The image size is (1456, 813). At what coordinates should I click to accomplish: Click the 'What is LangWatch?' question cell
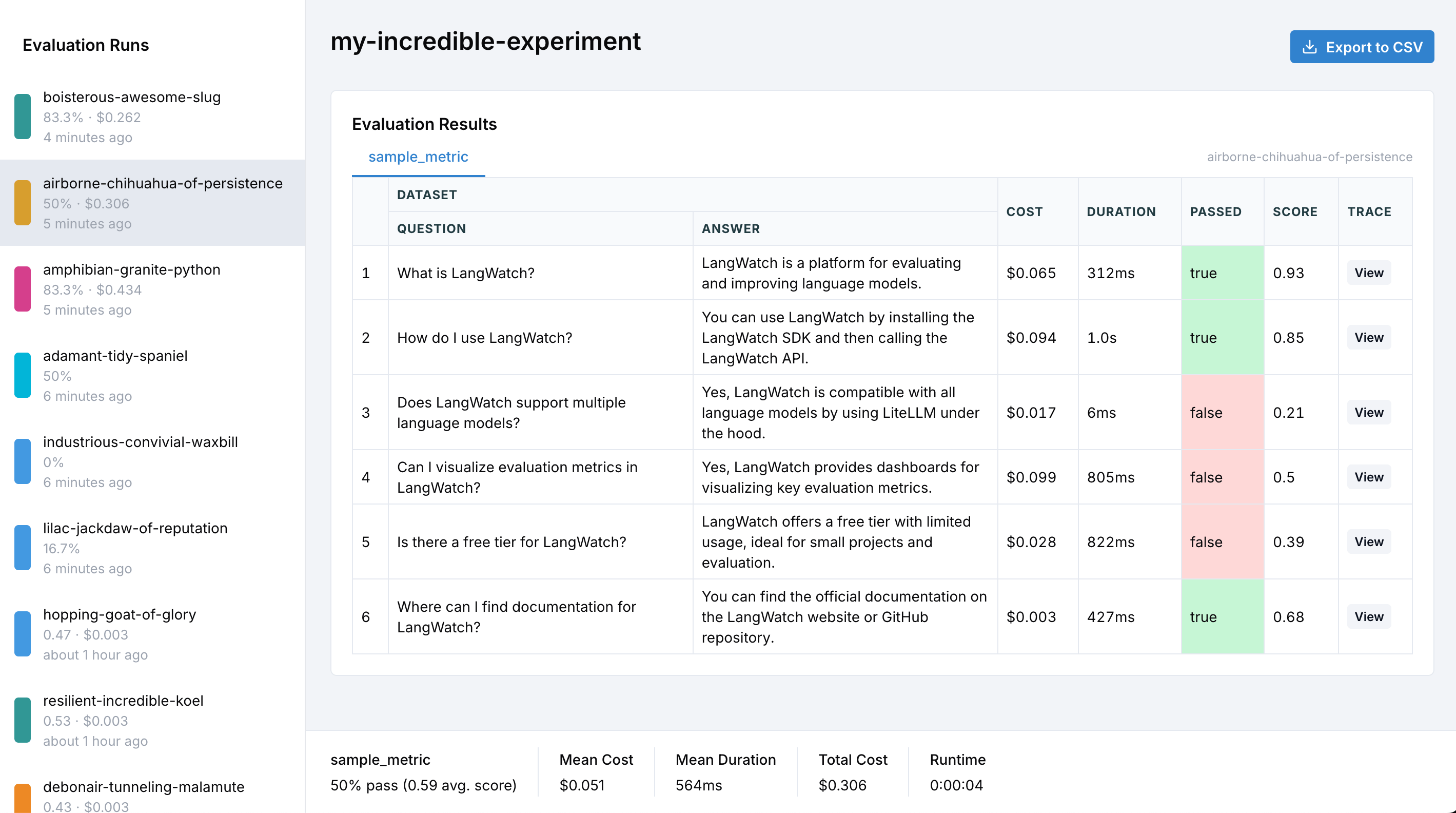click(540, 273)
